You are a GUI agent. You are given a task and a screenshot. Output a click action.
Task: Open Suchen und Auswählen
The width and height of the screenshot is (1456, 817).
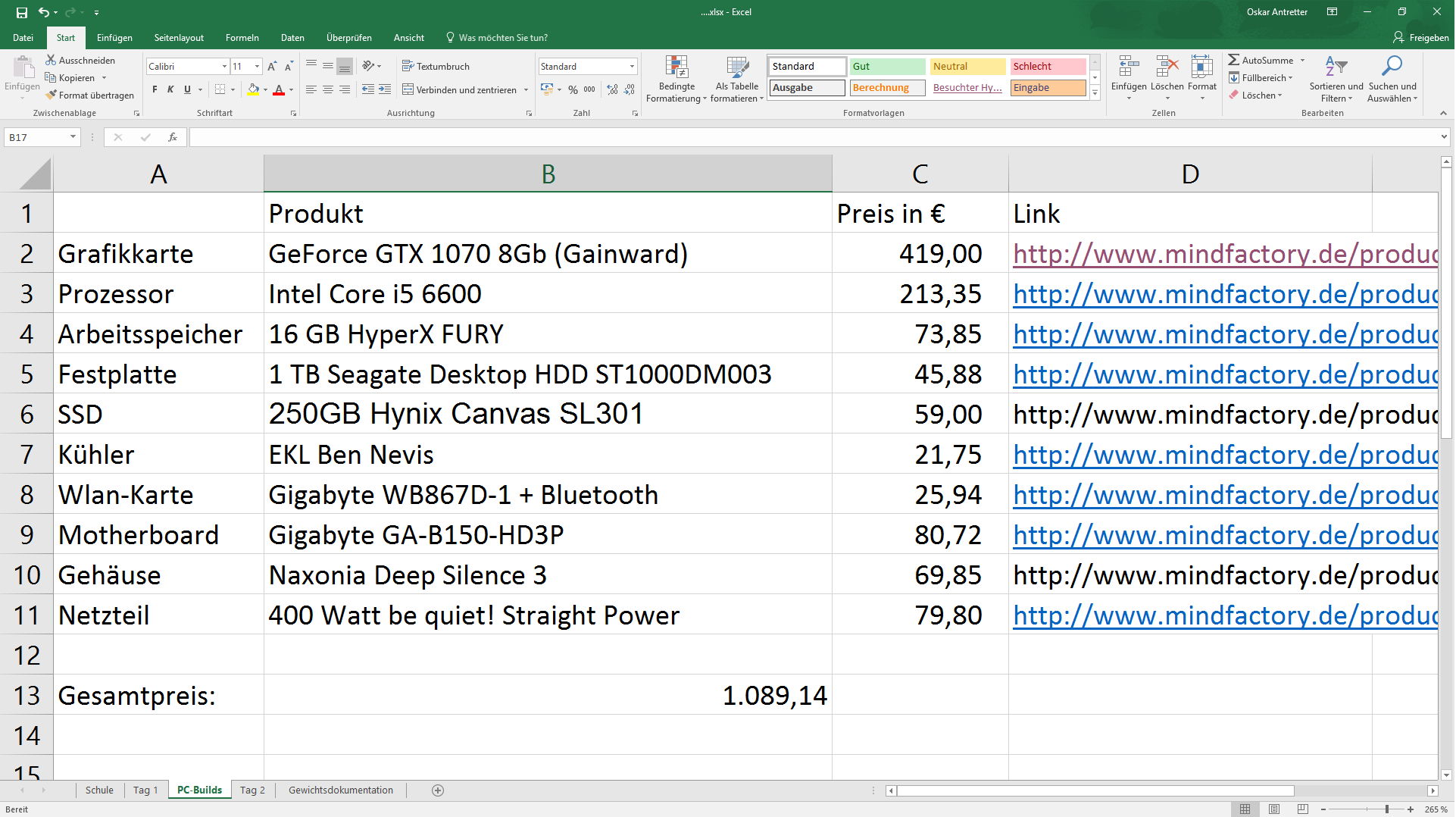[1392, 78]
